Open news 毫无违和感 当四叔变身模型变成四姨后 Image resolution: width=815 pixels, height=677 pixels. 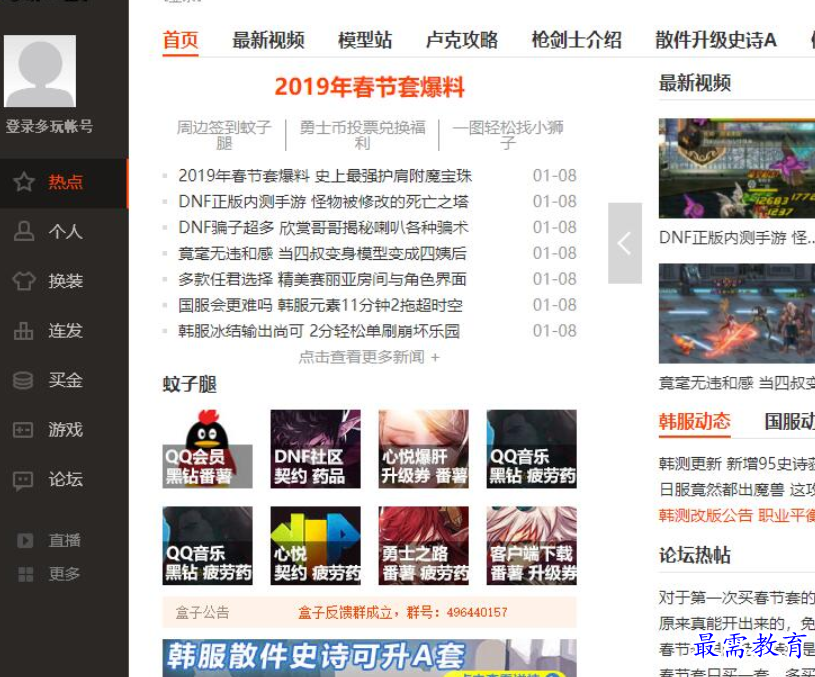[322, 254]
